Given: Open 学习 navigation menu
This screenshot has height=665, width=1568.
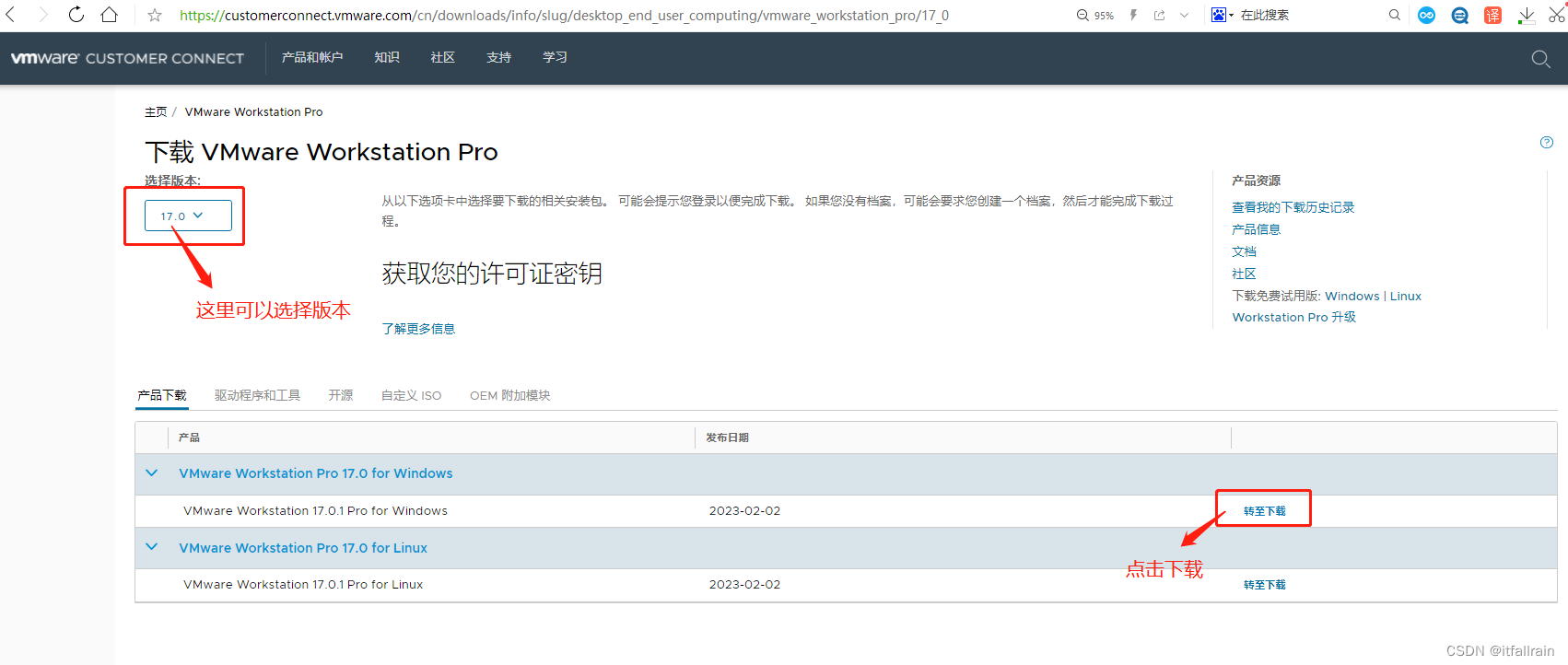Looking at the screenshot, I should [556, 57].
